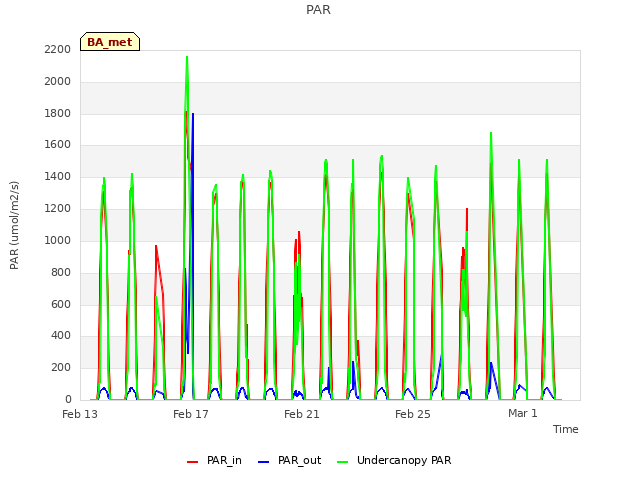Click the green Undercanopy PAR legend swatch

pos(343,462)
